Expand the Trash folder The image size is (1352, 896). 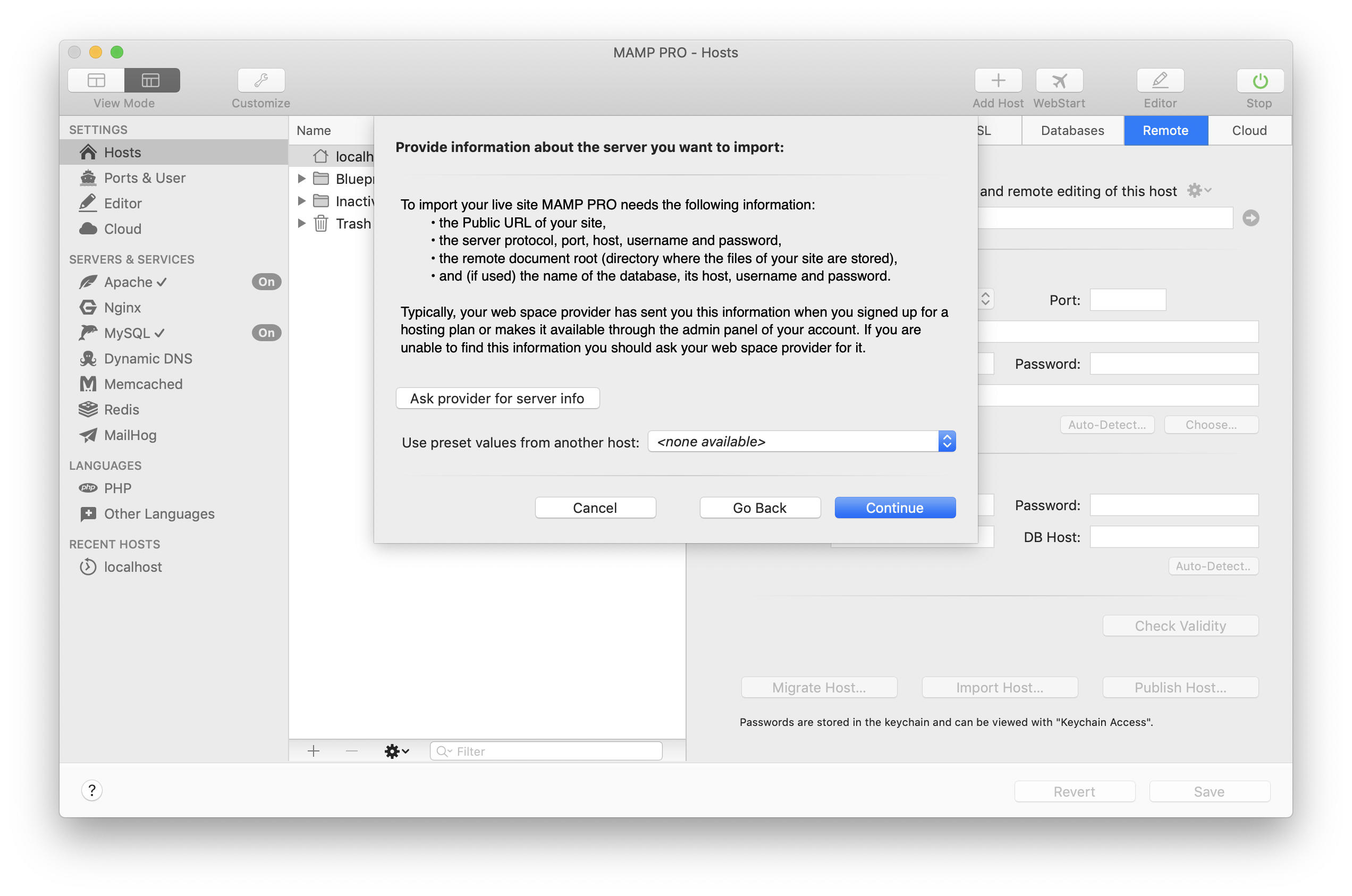302,223
